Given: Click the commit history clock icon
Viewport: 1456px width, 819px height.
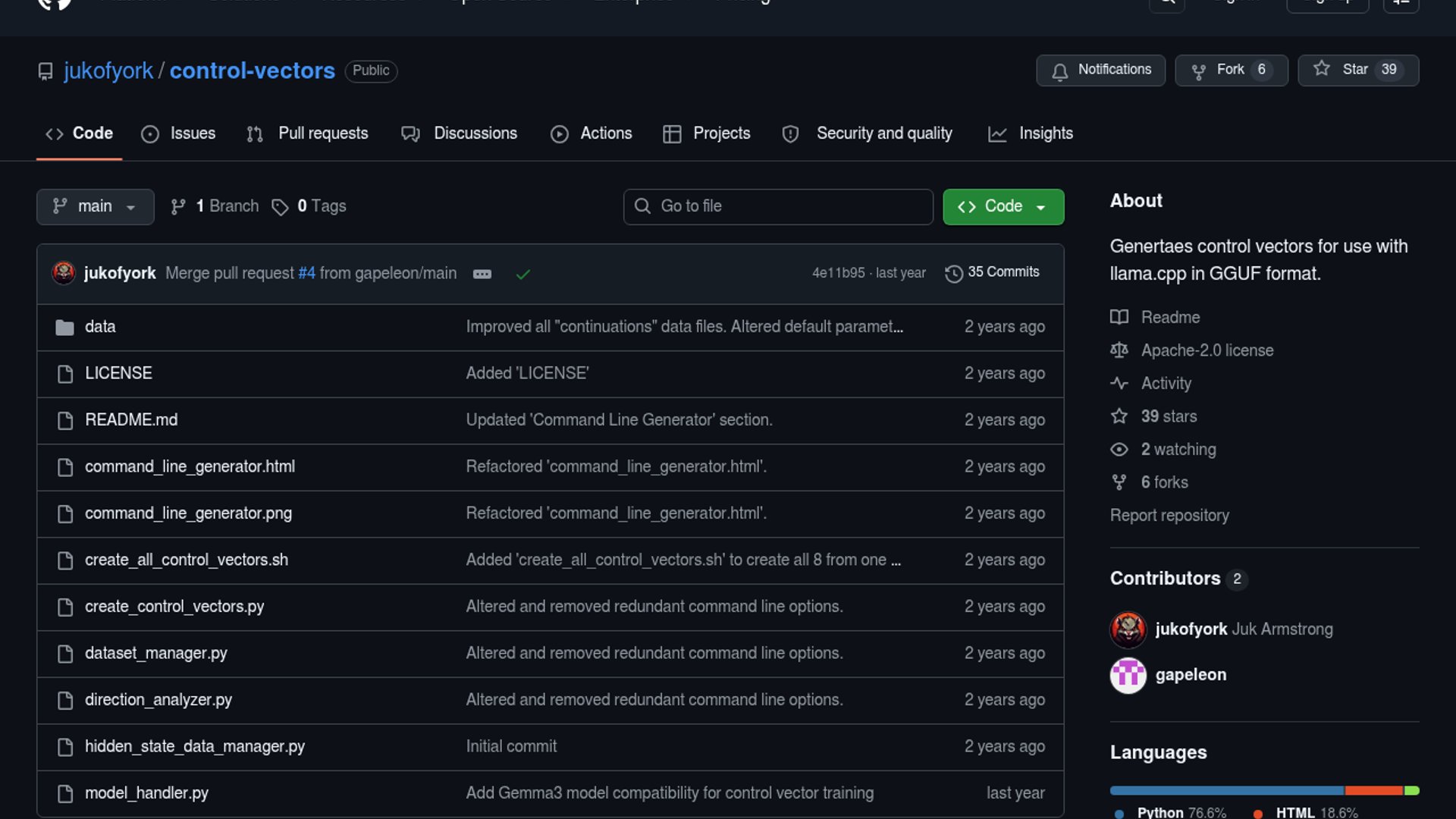Looking at the screenshot, I should [953, 274].
